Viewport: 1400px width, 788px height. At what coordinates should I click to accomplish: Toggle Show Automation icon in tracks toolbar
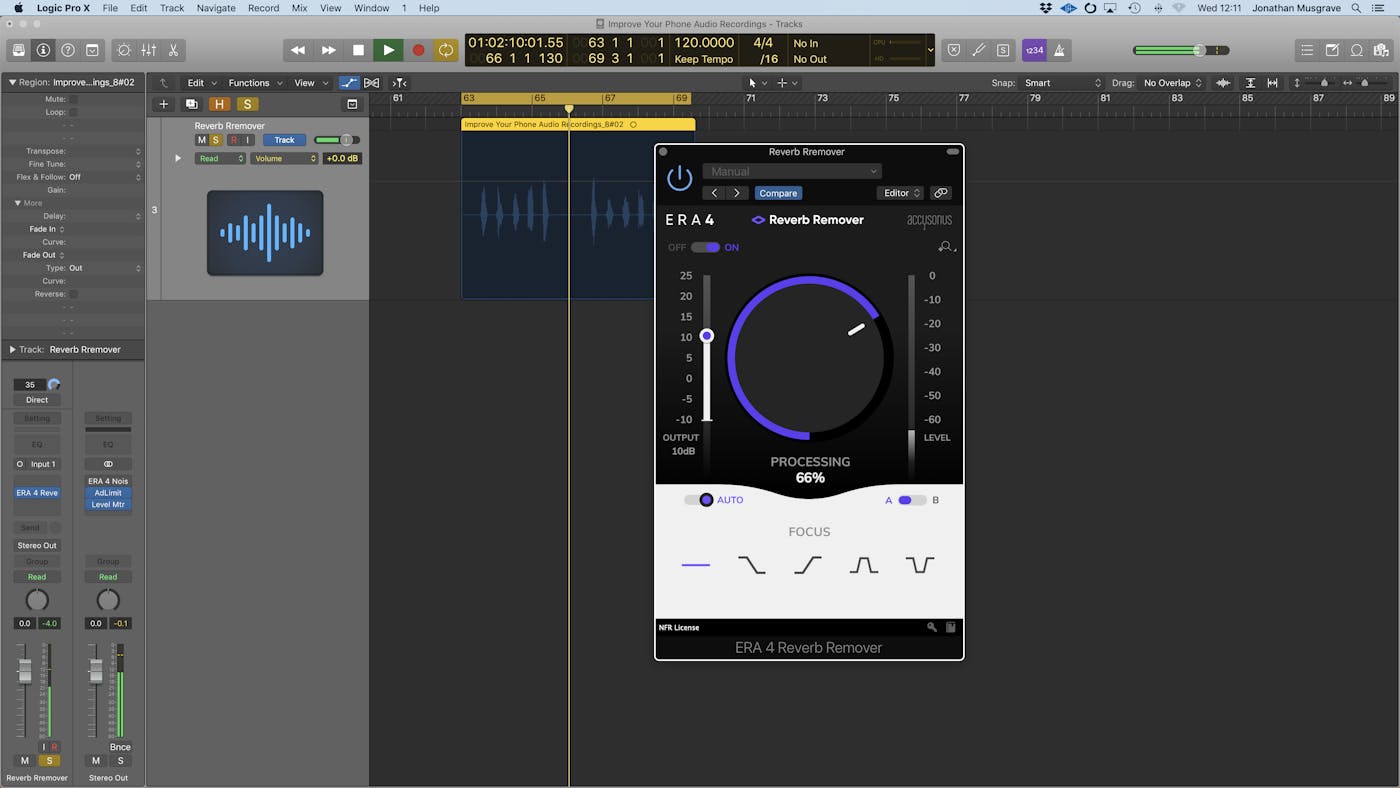pyautogui.click(x=349, y=83)
